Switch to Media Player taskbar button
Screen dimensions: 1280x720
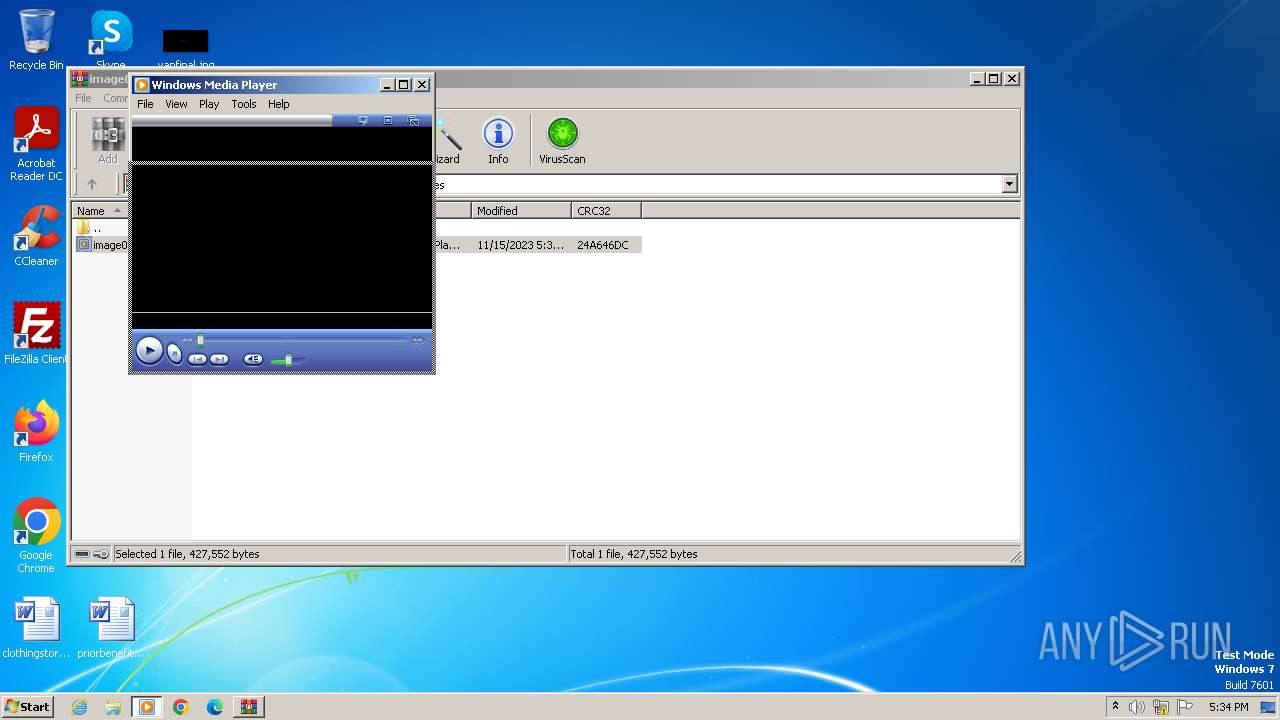coord(146,707)
